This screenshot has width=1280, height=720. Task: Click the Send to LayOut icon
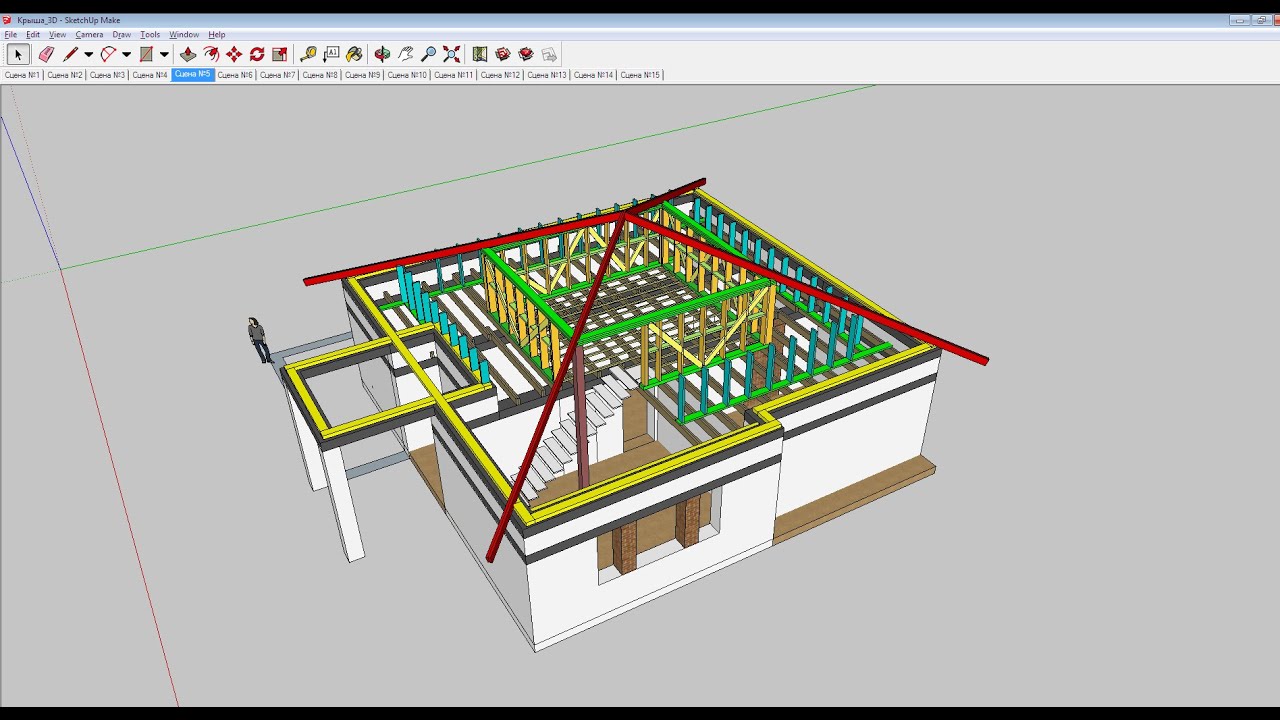549,54
